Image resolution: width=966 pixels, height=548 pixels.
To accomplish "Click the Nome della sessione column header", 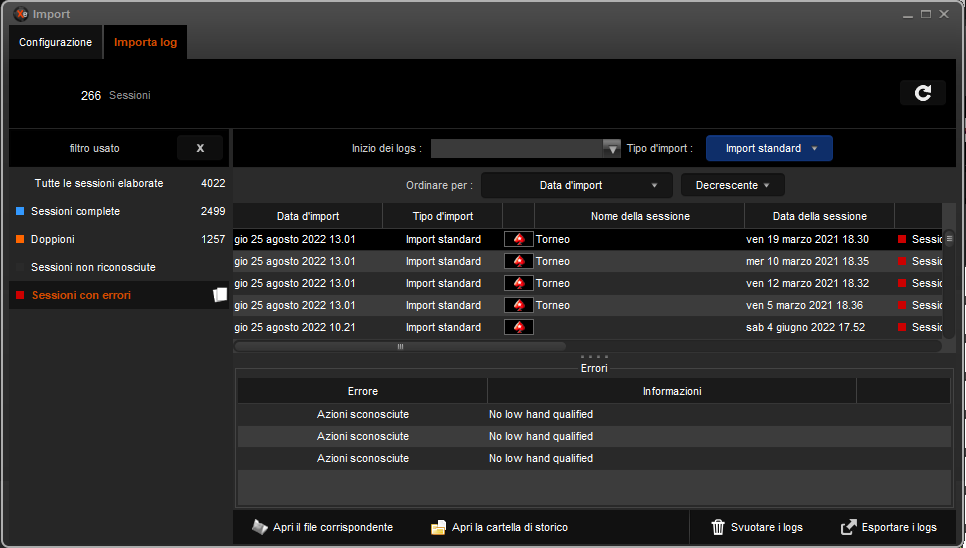I will (x=639, y=216).
